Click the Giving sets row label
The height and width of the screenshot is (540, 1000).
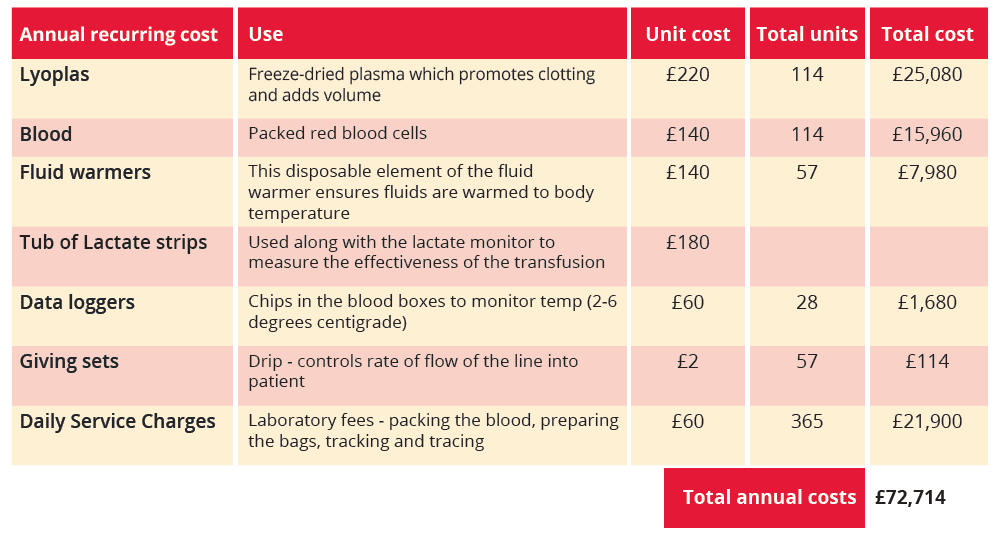click(69, 361)
